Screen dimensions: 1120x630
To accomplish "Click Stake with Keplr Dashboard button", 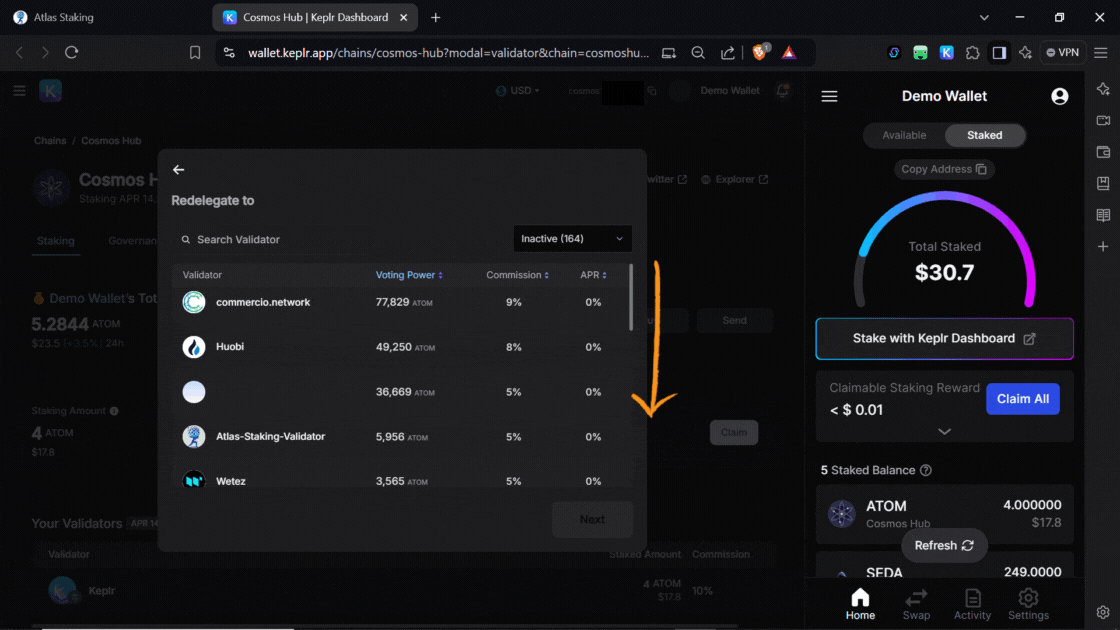I will click(944, 339).
